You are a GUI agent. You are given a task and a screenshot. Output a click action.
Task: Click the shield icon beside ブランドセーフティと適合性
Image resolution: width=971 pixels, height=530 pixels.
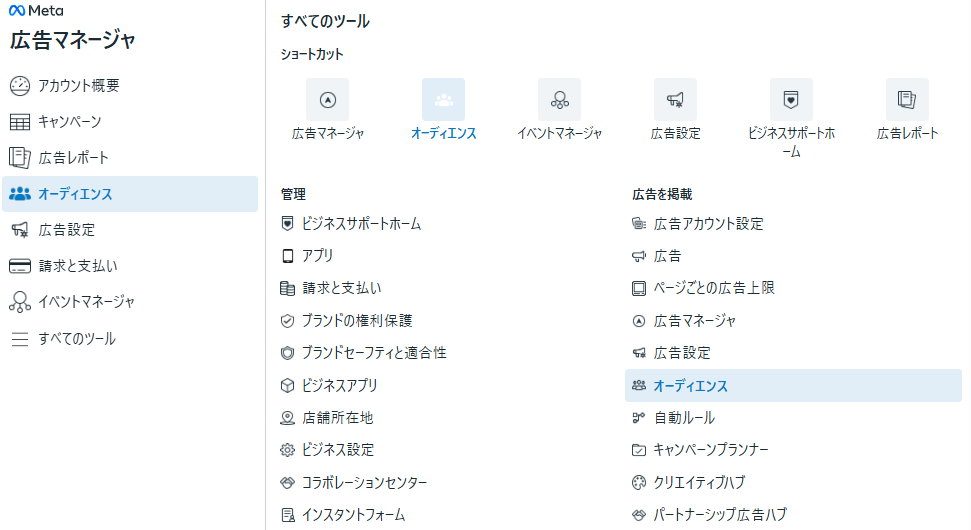(x=287, y=353)
